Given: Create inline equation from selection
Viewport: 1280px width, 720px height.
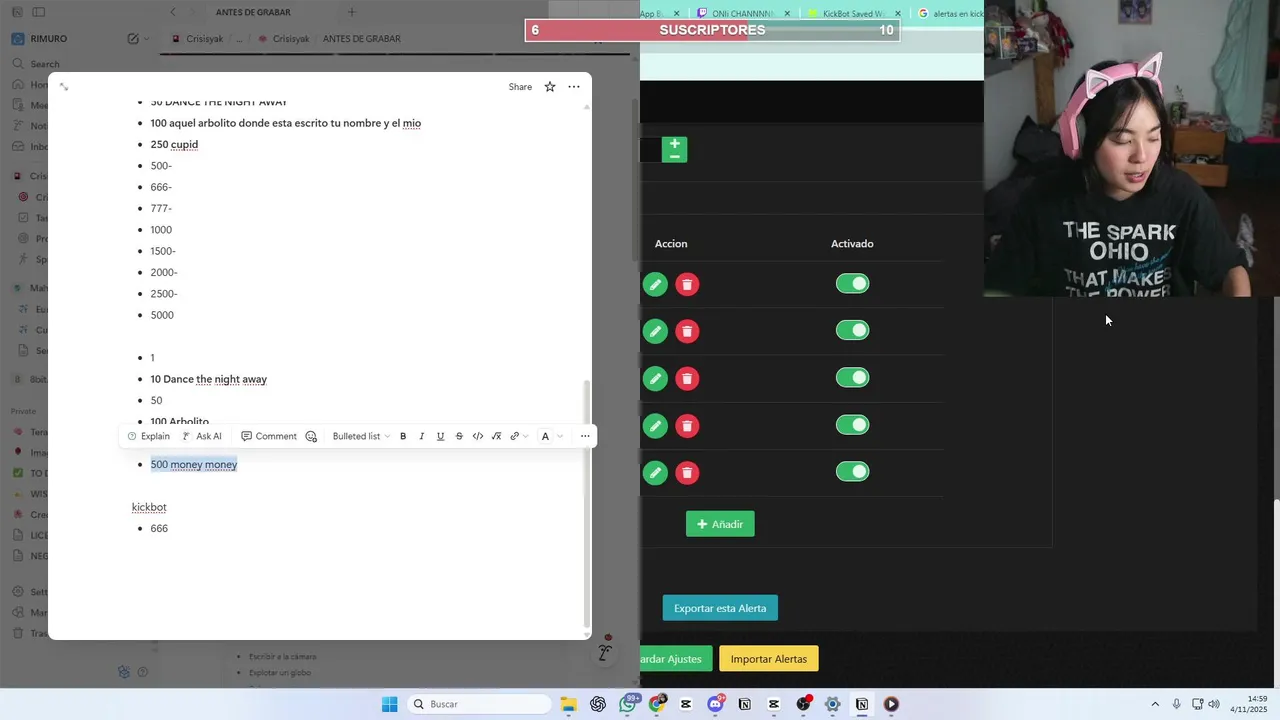Looking at the screenshot, I should 496,436.
